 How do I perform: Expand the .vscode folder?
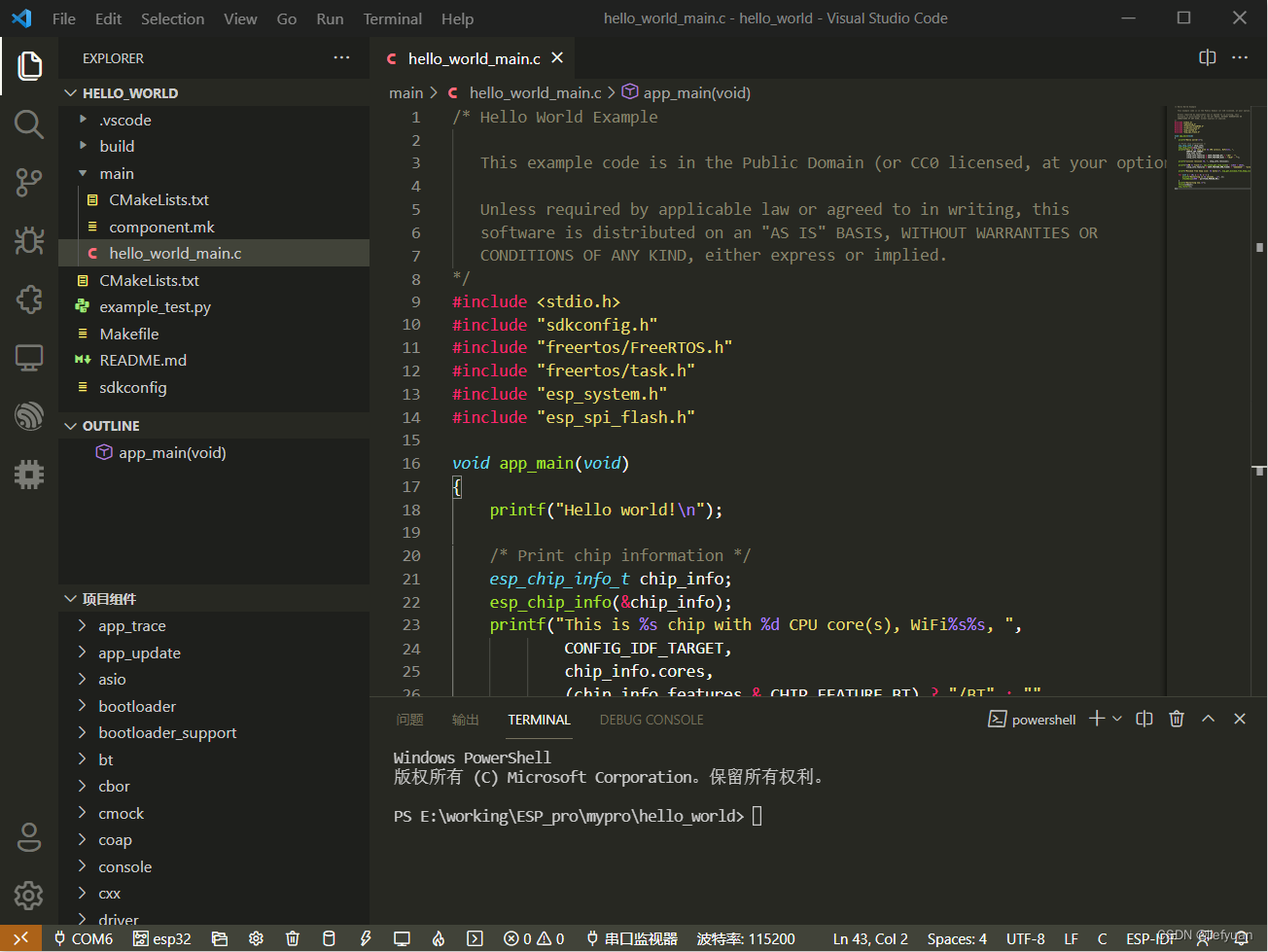214,120
